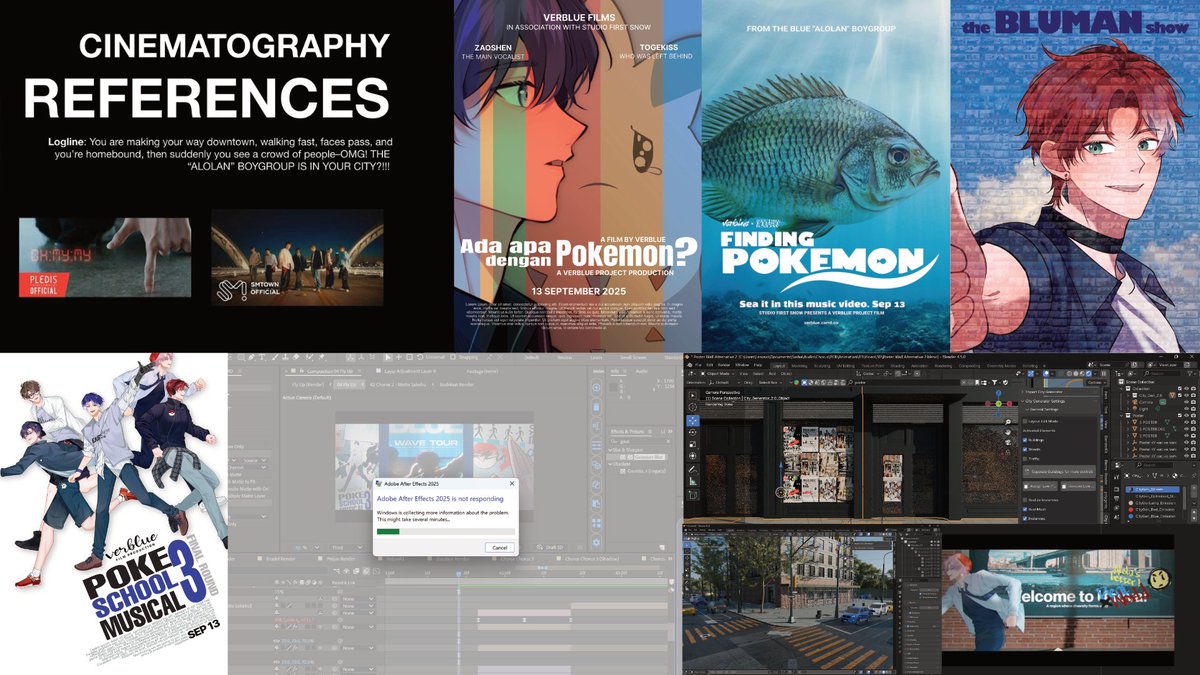The image size is (1200, 675).
Task: Activate the Add Cube tool in Blender's toolbar
Action: click(692, 494)
